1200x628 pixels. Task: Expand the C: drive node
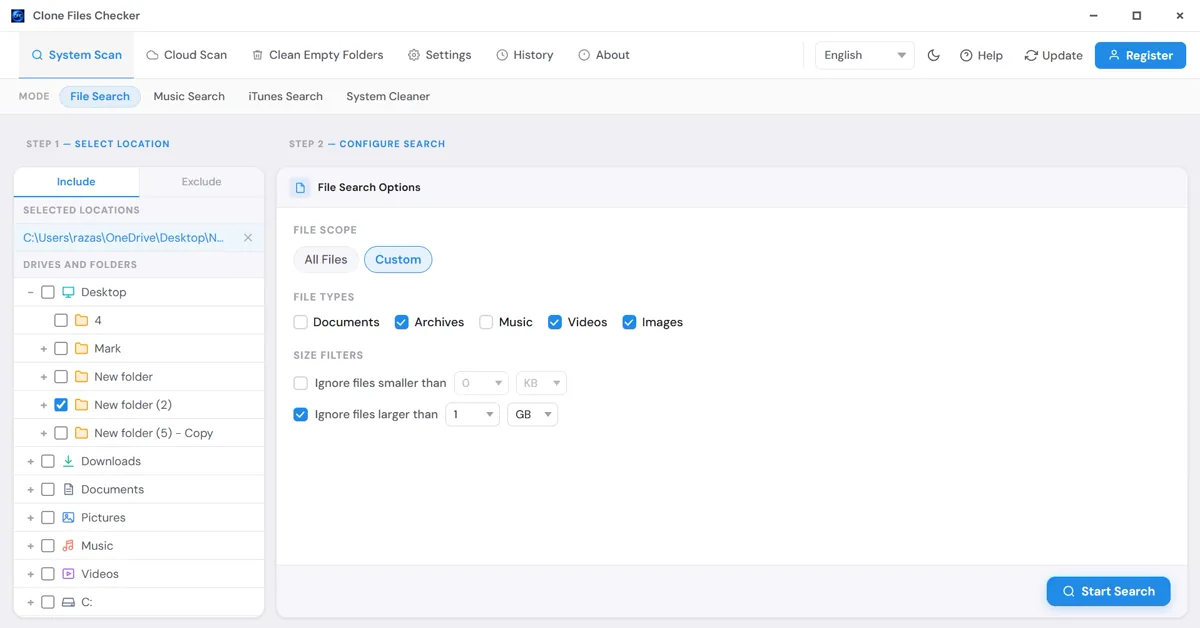coord(31,602)
